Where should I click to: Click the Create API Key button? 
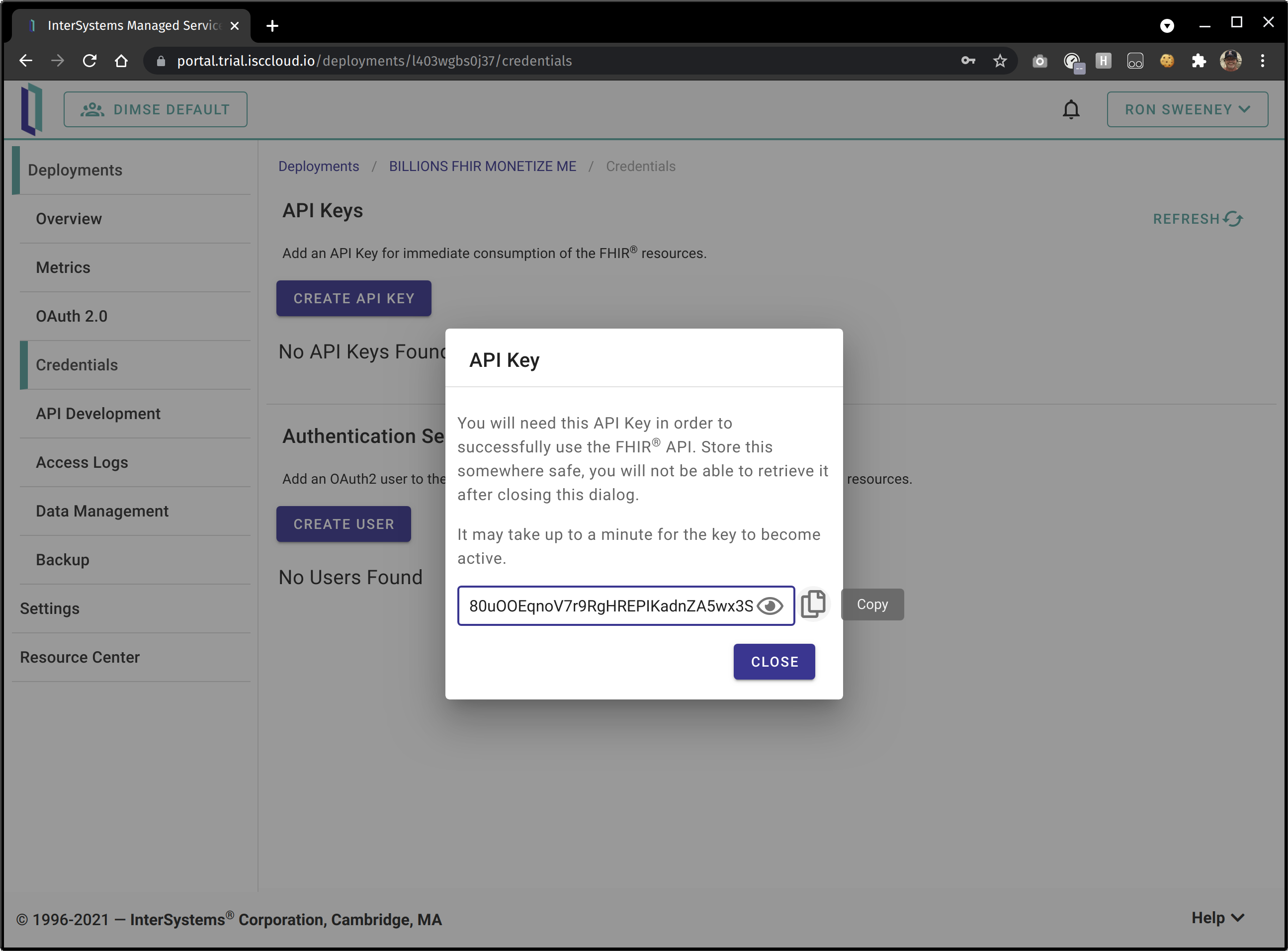click(353, 298)
